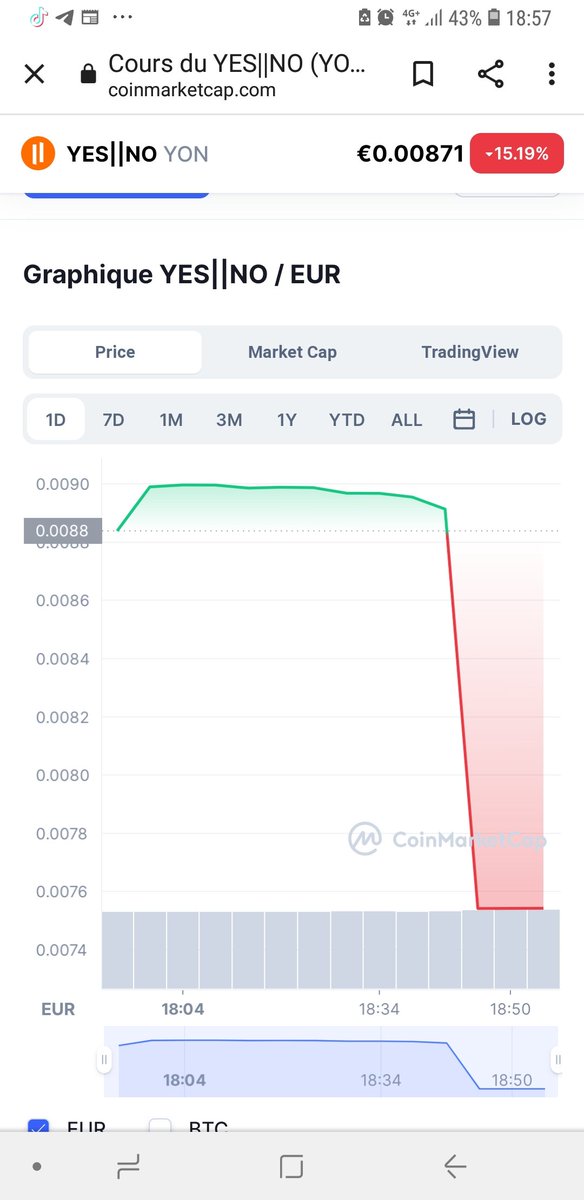Tap the share icon in browser bar
The width and height of the screenshot is (584, 1200).
[x=490, y=74]
